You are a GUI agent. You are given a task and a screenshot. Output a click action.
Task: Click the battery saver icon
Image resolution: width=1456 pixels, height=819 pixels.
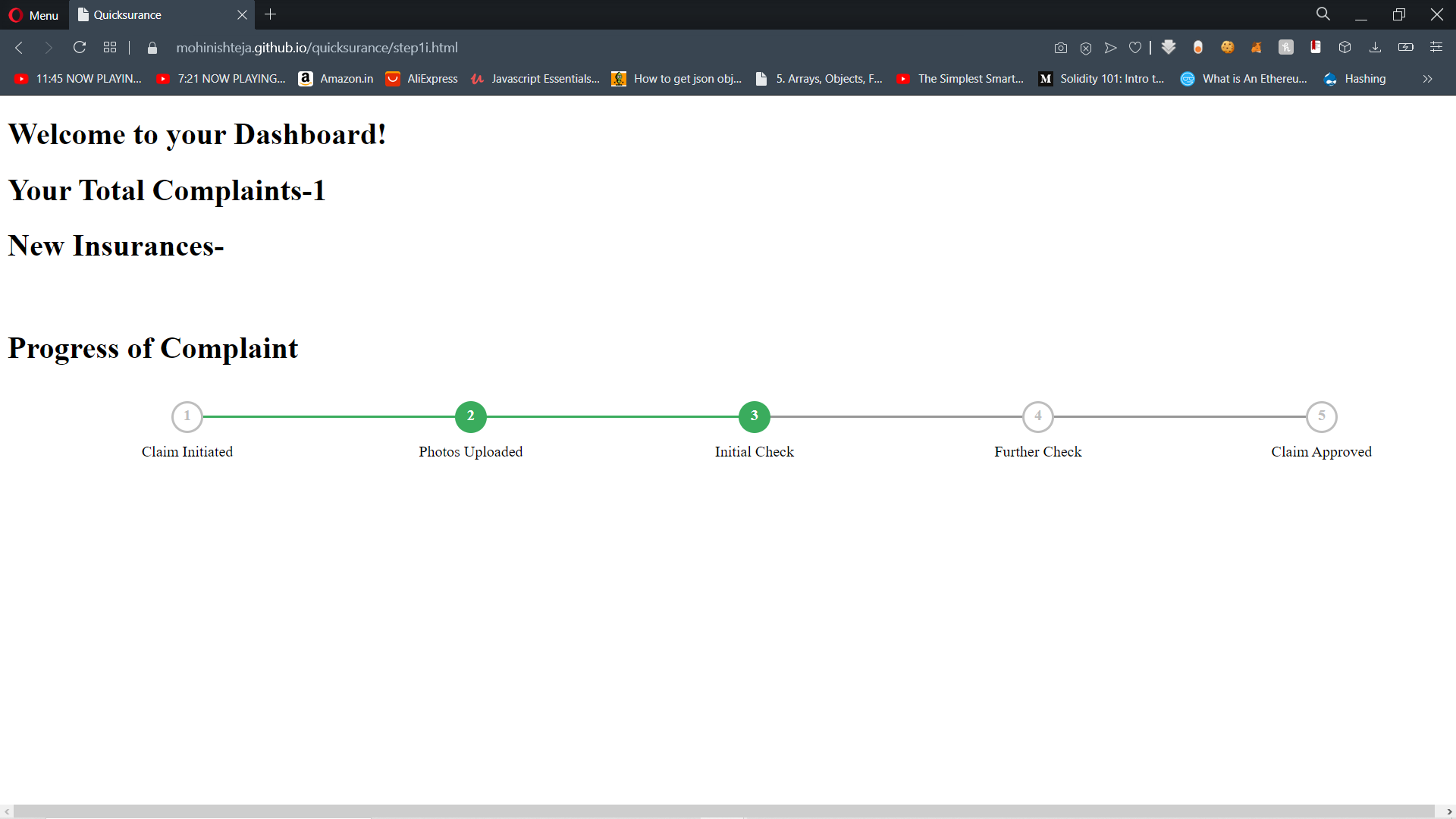(x=1405, y=48)
